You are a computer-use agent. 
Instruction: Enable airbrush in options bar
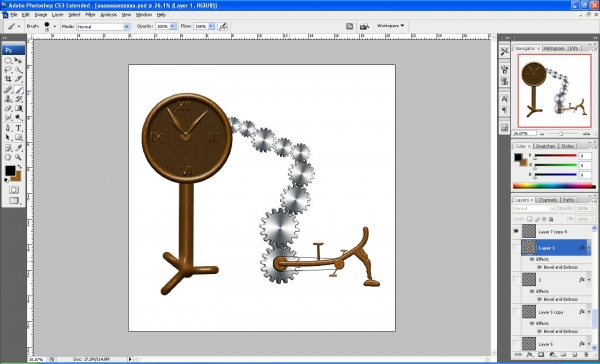click(222, 26)
